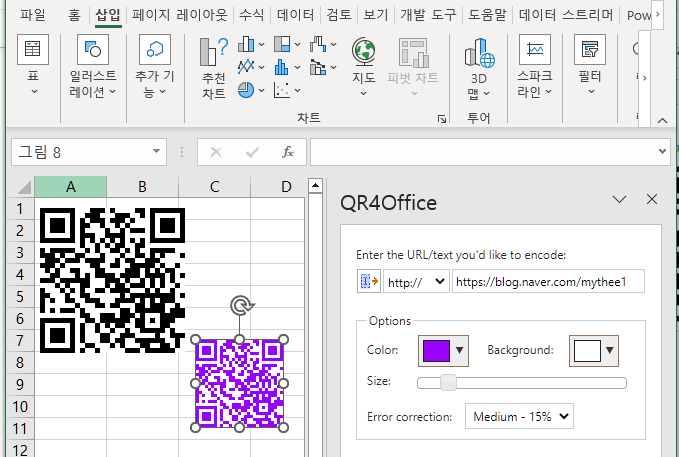Open the Name Box dropdown arrow

tap(156, 152)
